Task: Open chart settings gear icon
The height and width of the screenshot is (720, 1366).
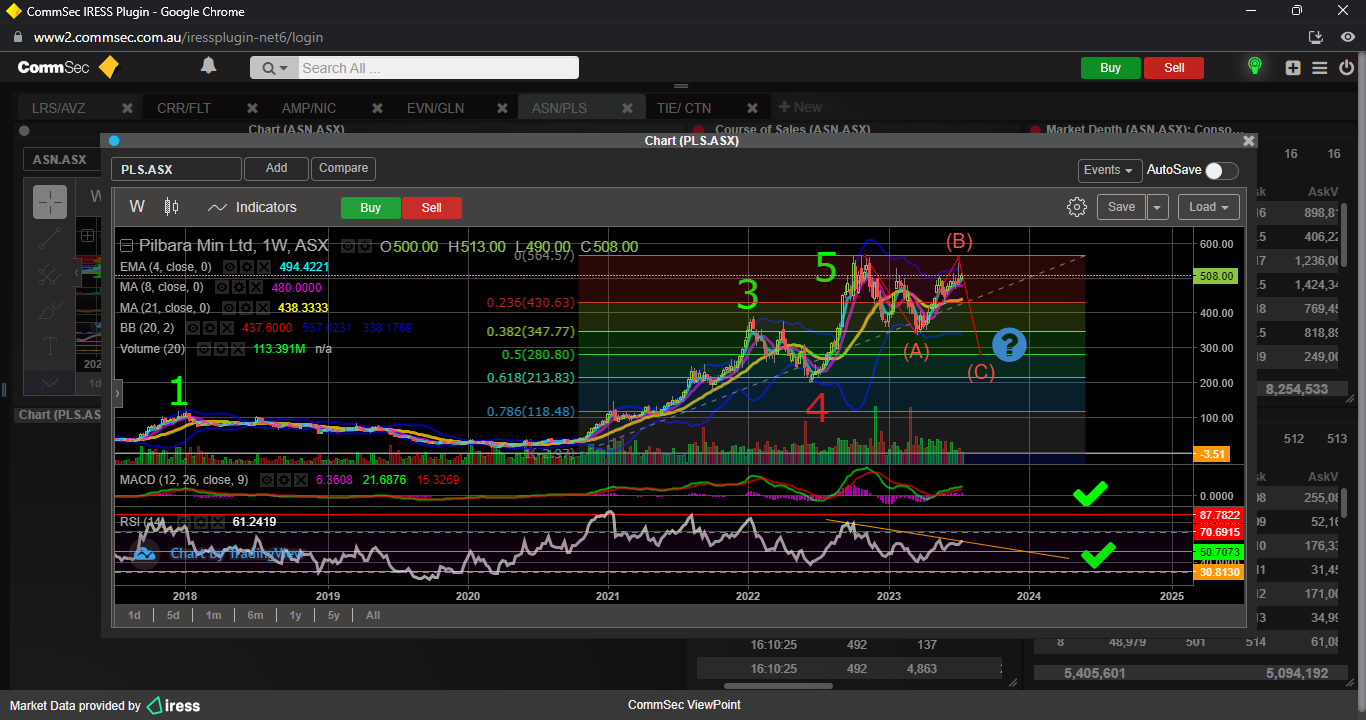Action: (x=1077, y=207)
